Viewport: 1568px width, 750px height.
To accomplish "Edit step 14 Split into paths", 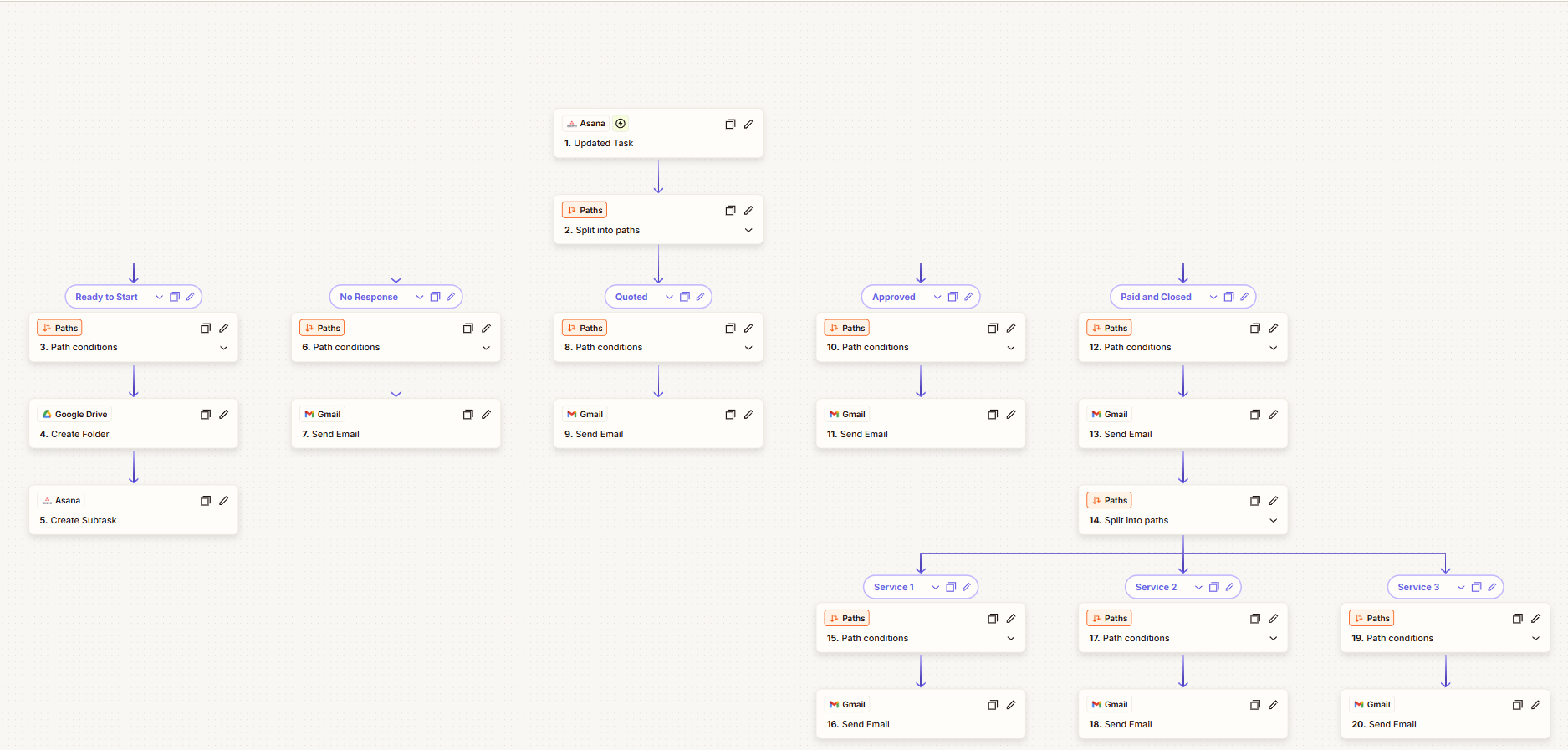I will pyautogui.click(x=1274, y=501).
